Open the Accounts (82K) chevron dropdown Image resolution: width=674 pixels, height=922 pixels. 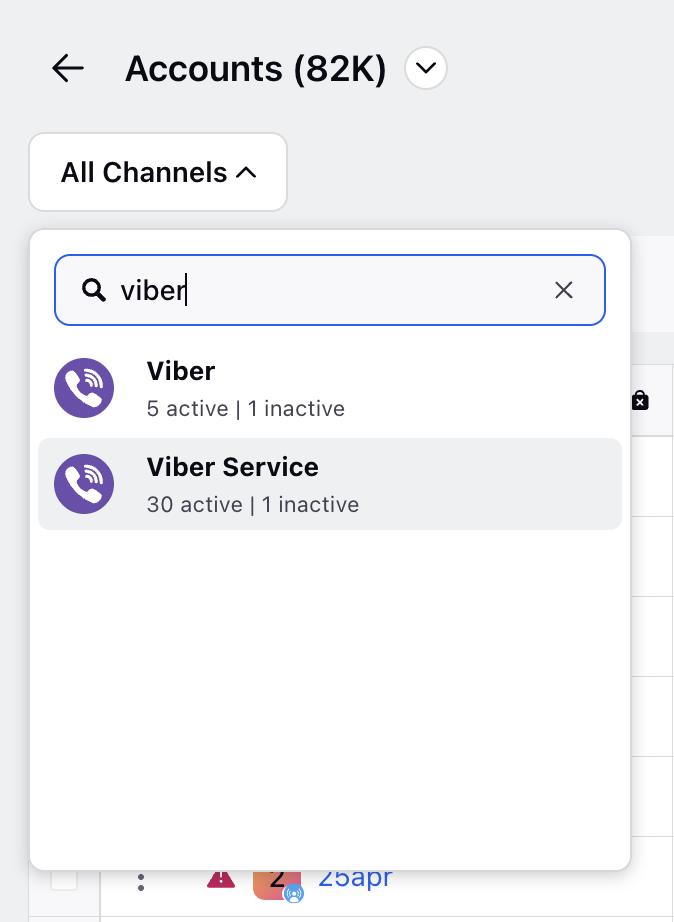pos(426,68)
